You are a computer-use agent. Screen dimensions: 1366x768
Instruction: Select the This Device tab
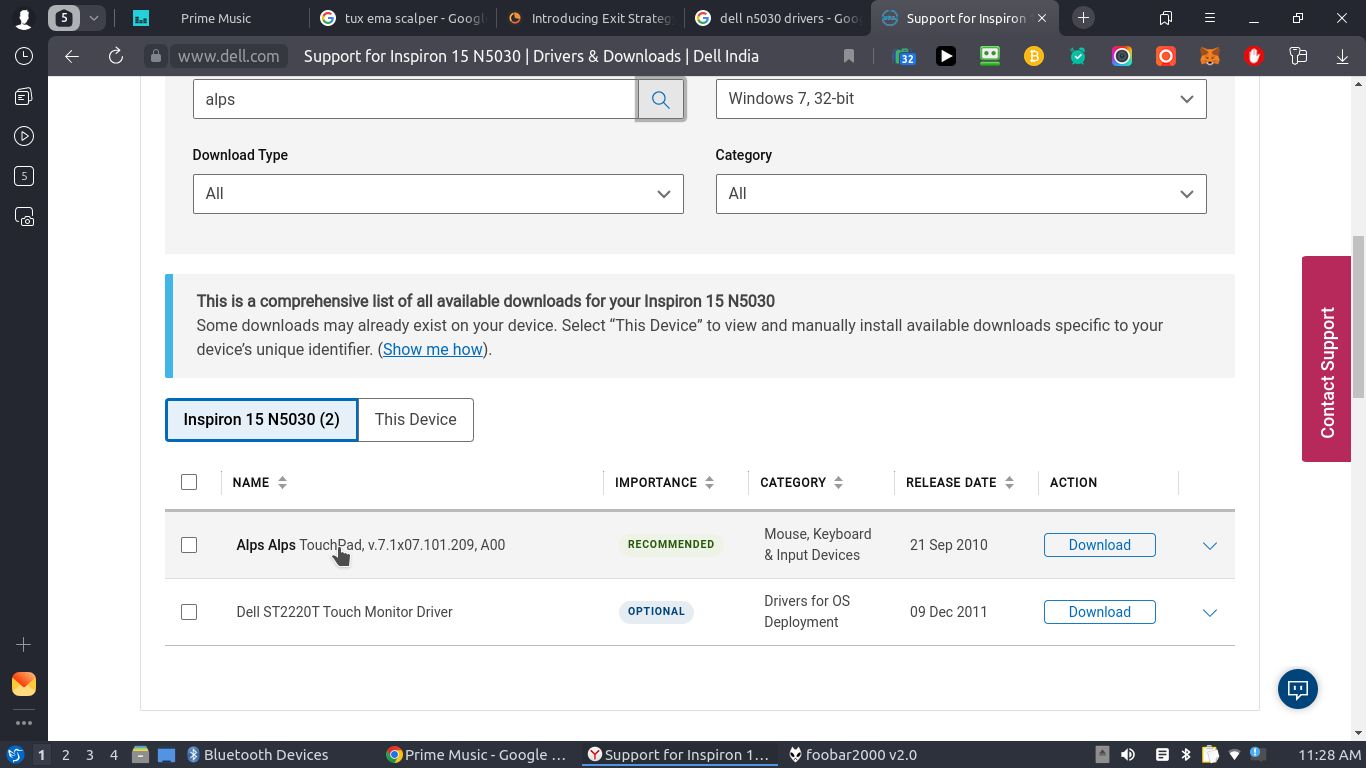click(415, 419)
